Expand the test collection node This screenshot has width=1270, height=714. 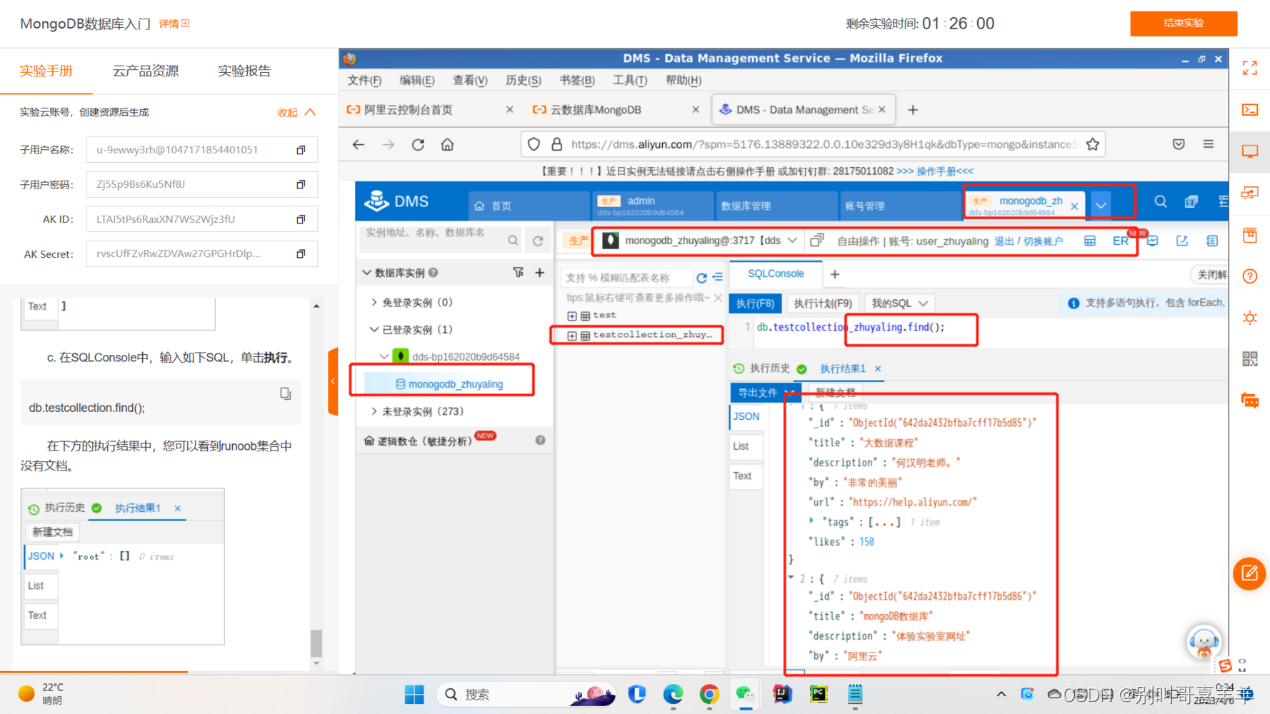pyautogui.click(x=572, y=315)
